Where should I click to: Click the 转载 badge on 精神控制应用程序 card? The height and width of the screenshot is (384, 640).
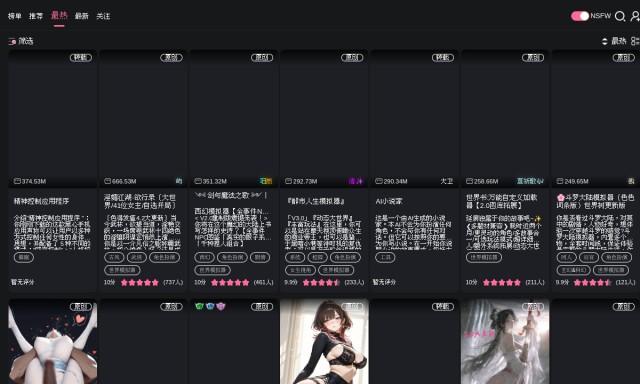coord(81,58)
